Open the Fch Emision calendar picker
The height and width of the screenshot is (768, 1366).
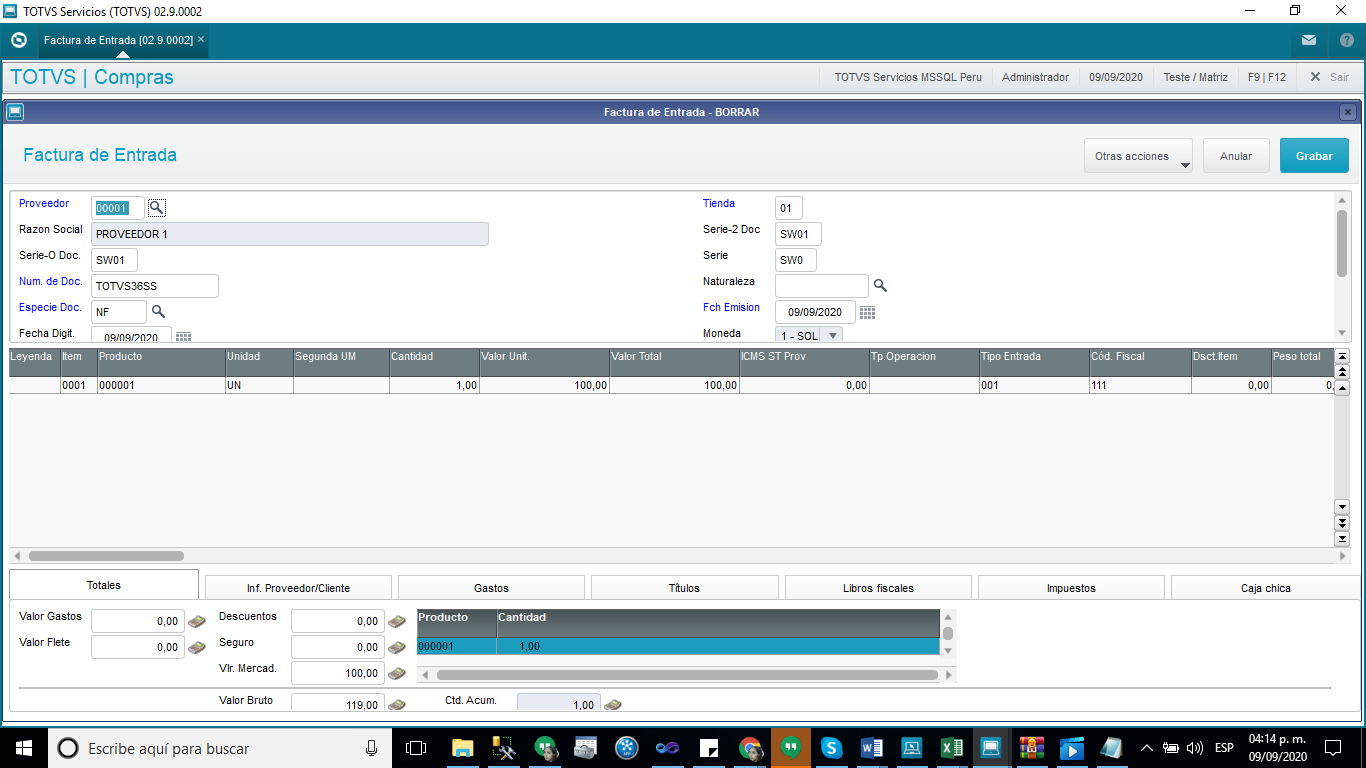coord(867,313)
